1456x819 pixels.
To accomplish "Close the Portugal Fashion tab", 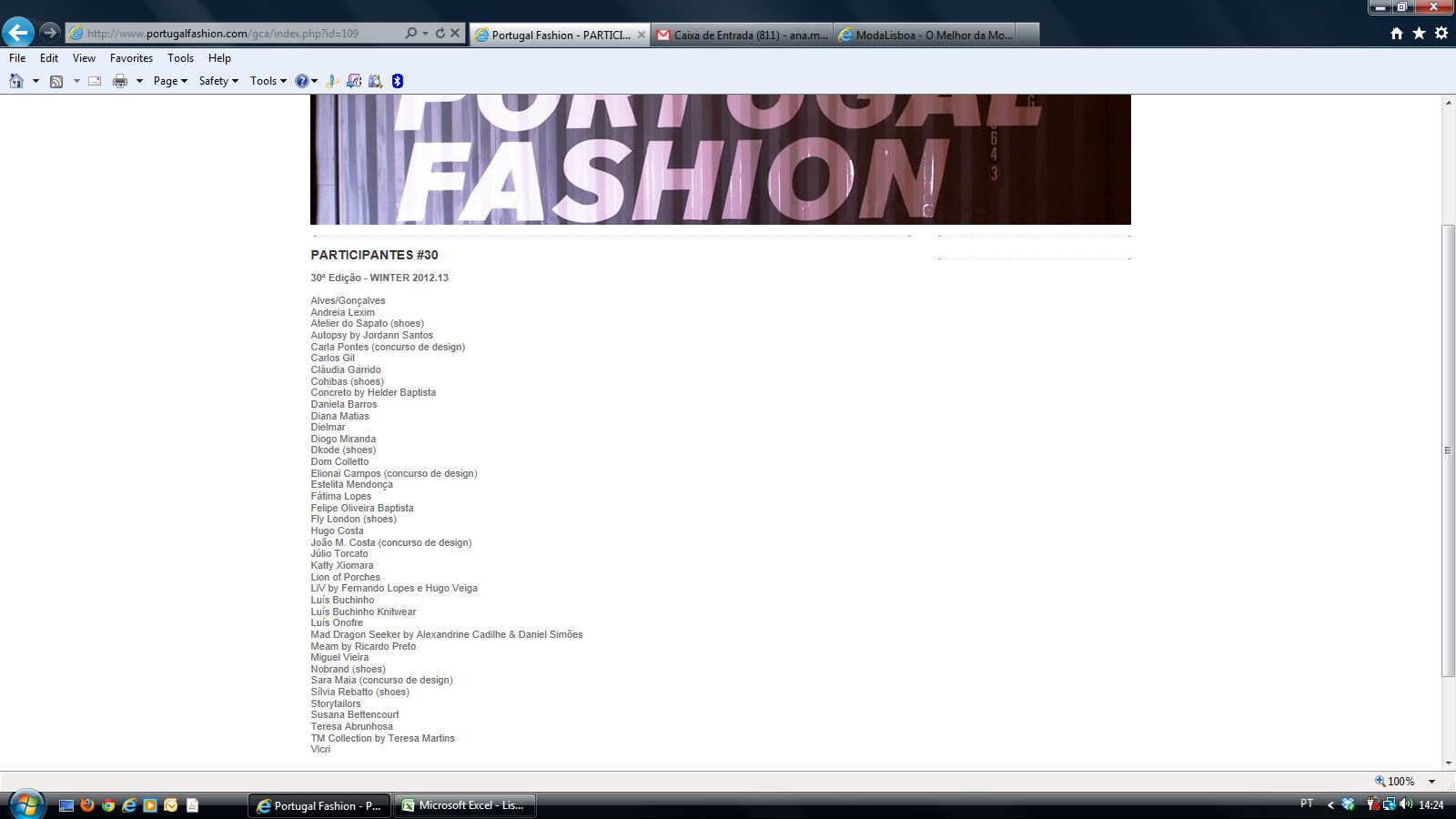I will click(x=641, y=35).
